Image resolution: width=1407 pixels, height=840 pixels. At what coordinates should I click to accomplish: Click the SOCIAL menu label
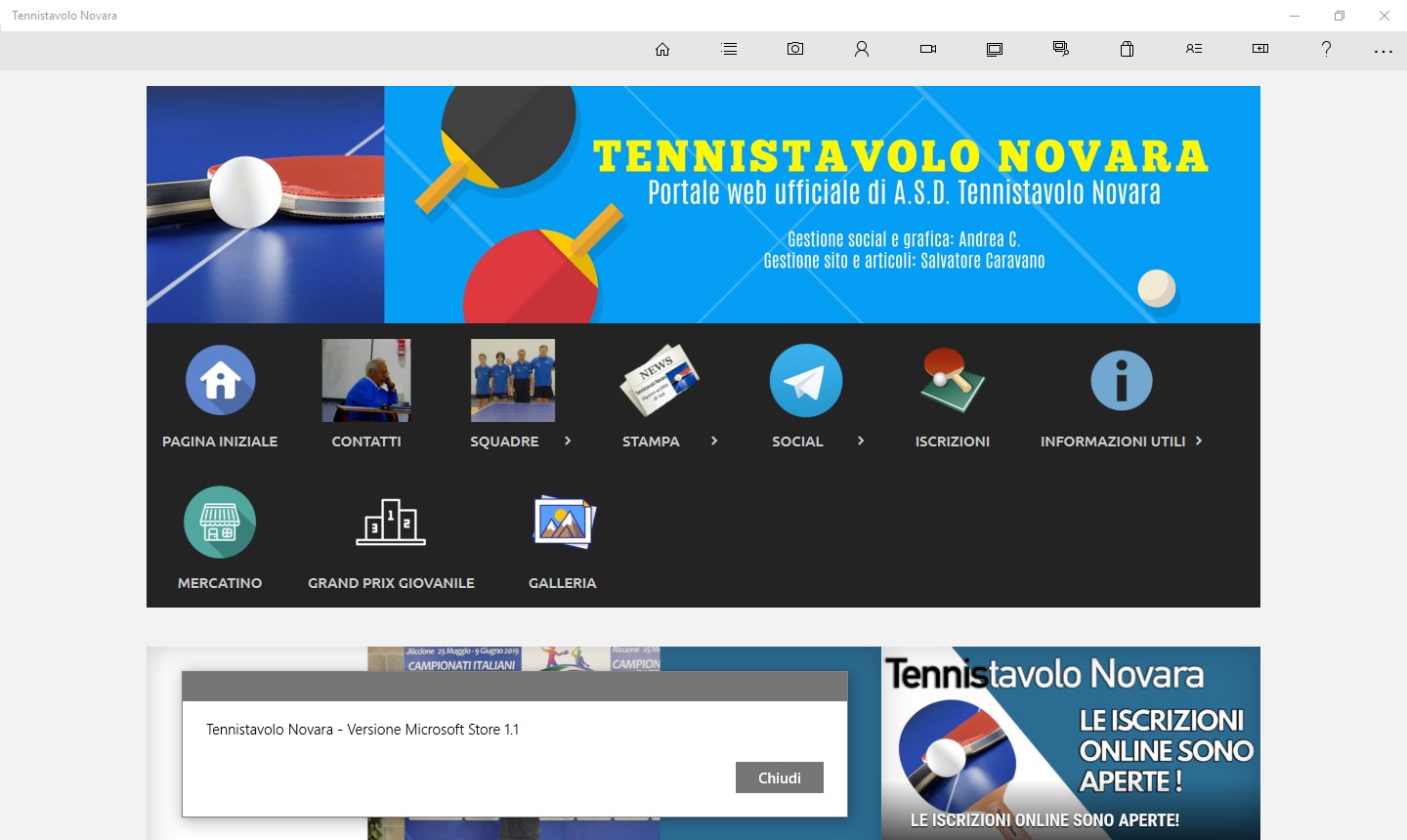(797, 441)
